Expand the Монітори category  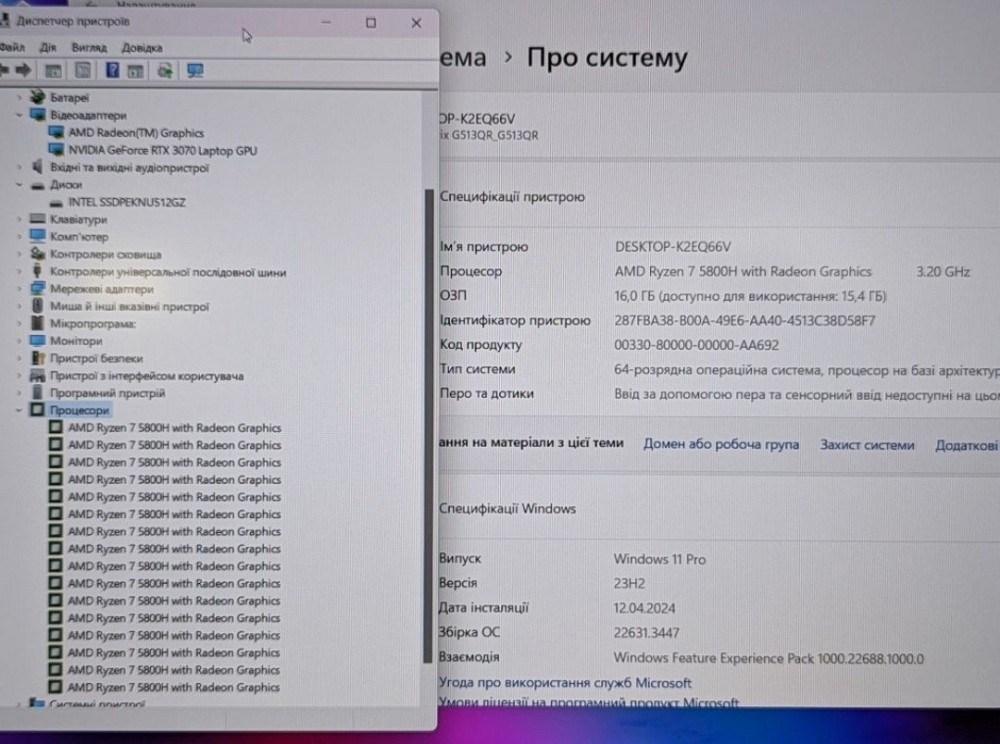tap(20, 341)
